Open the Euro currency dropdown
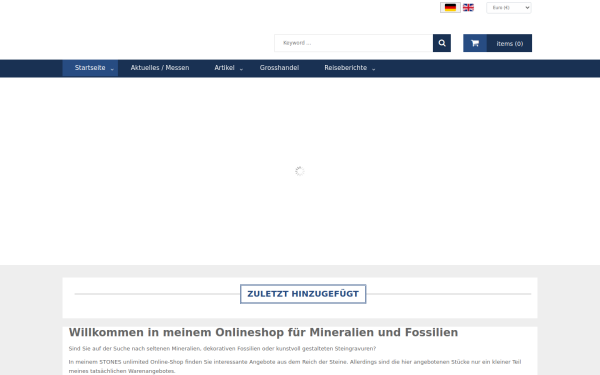 click(x=509, y=8)
